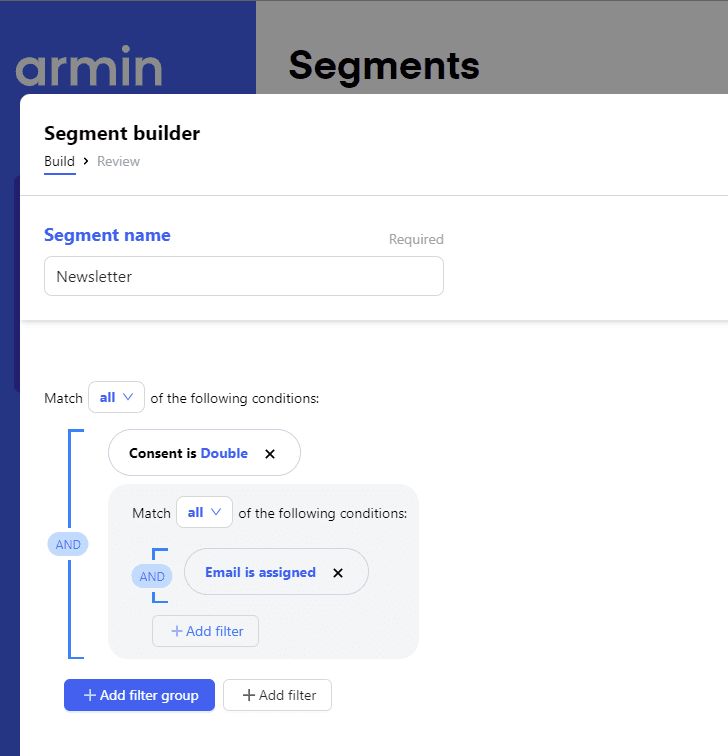The width and height of the screenshot is (728, 756).
Task: Remove the Consent is Double filter
Action: [x=270, y=454]
